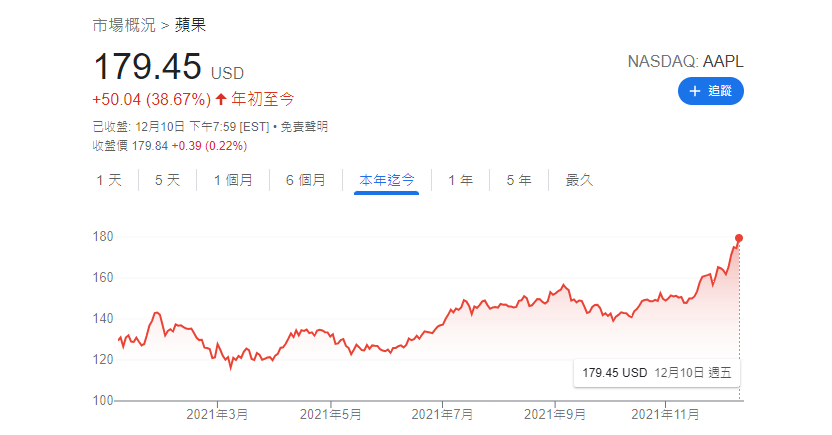Viewport: 832px width, 435px height.
Task: Click the USD currency label
Action: pyautogui.click(x=227, y=73)
